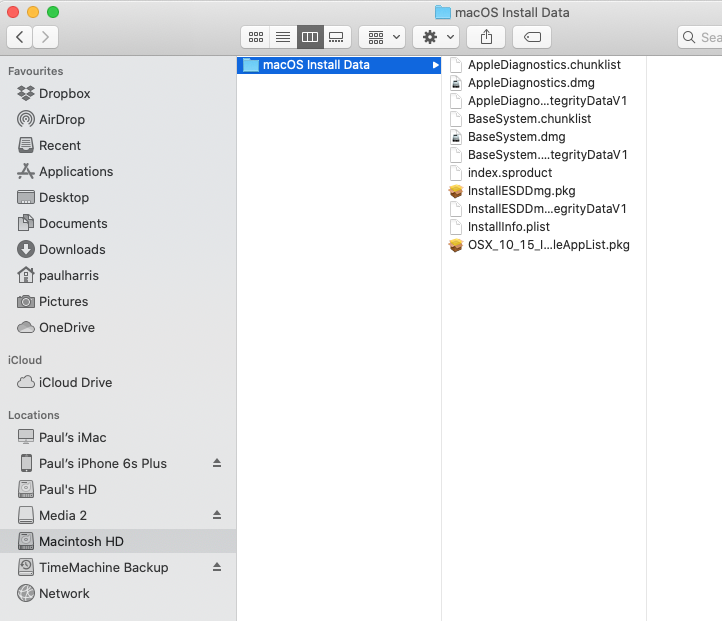This screenshot has height=621, width=722.
Task: Go forward with the right chevron button
Action: point(45,37)
